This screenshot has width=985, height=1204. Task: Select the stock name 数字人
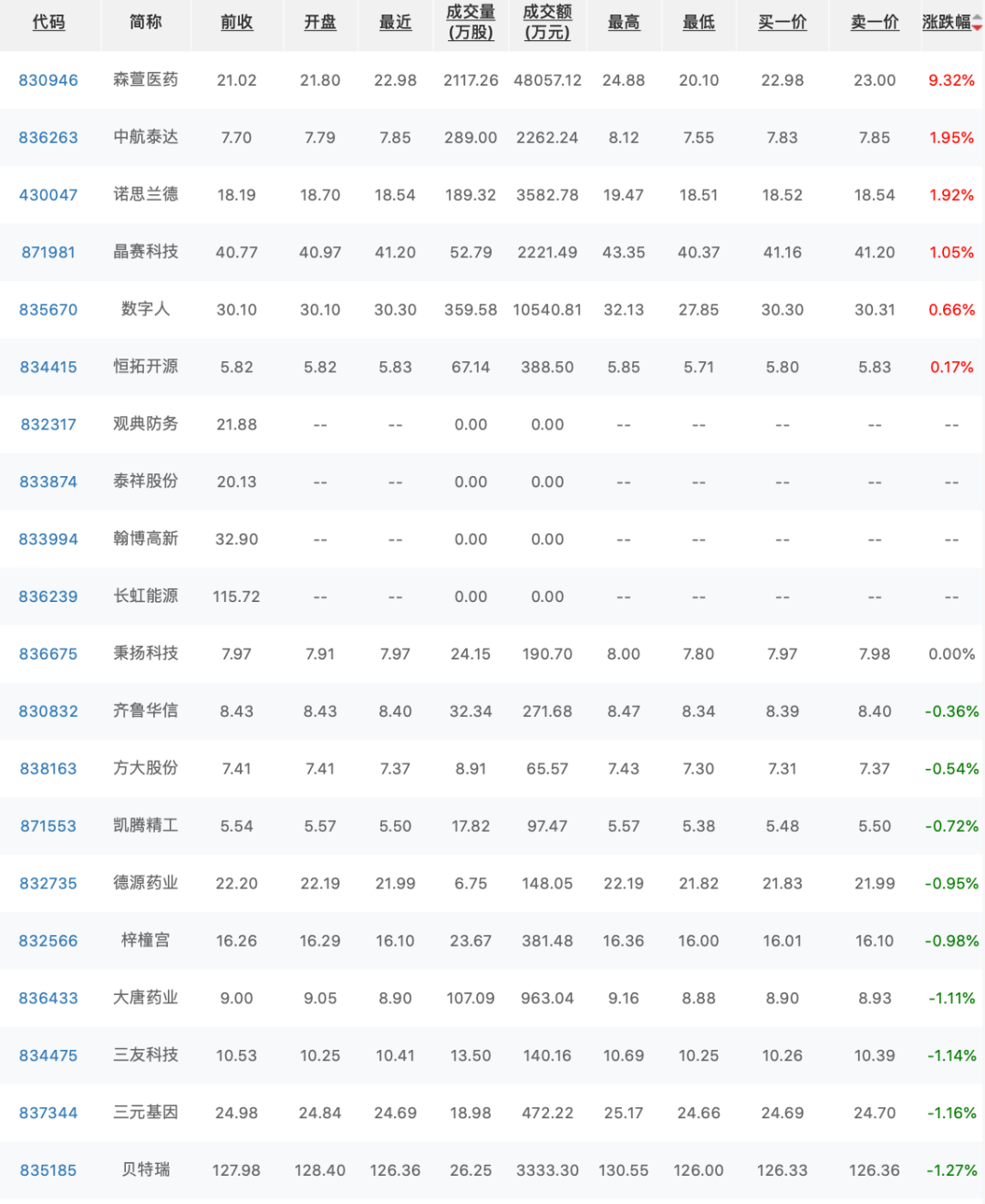pyautogui.click(x=146, y=309)
